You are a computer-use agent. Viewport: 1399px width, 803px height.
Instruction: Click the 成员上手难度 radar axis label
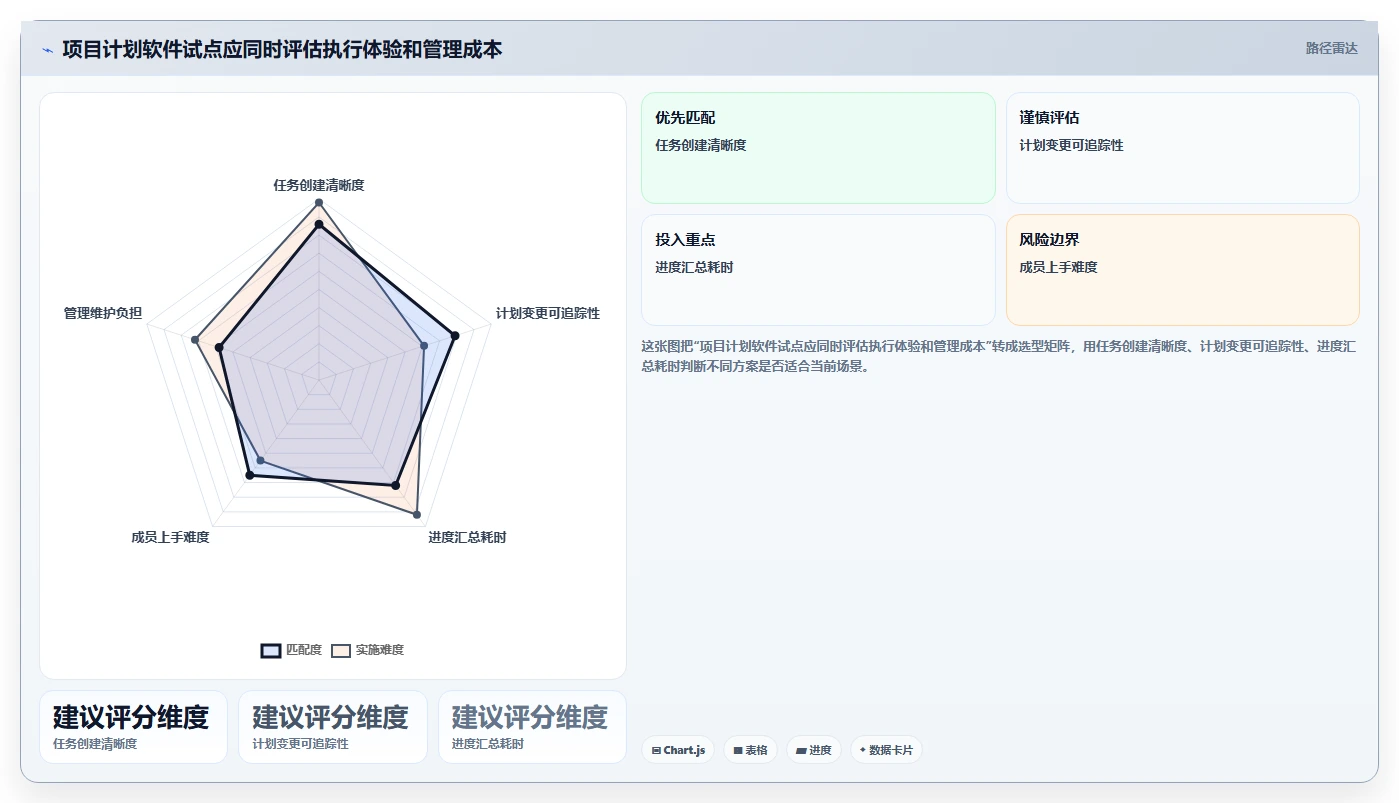point(170,537)
